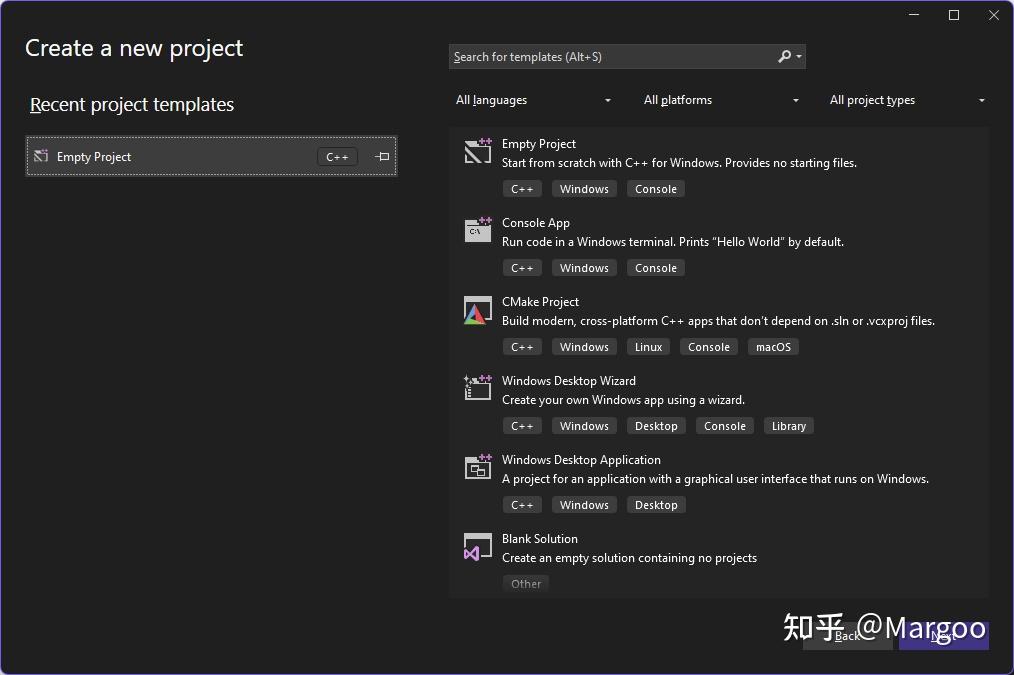Viewport: 1014px width, 675px height.
Task: Select recent Empty Project template row
Action: coord(211,156)
